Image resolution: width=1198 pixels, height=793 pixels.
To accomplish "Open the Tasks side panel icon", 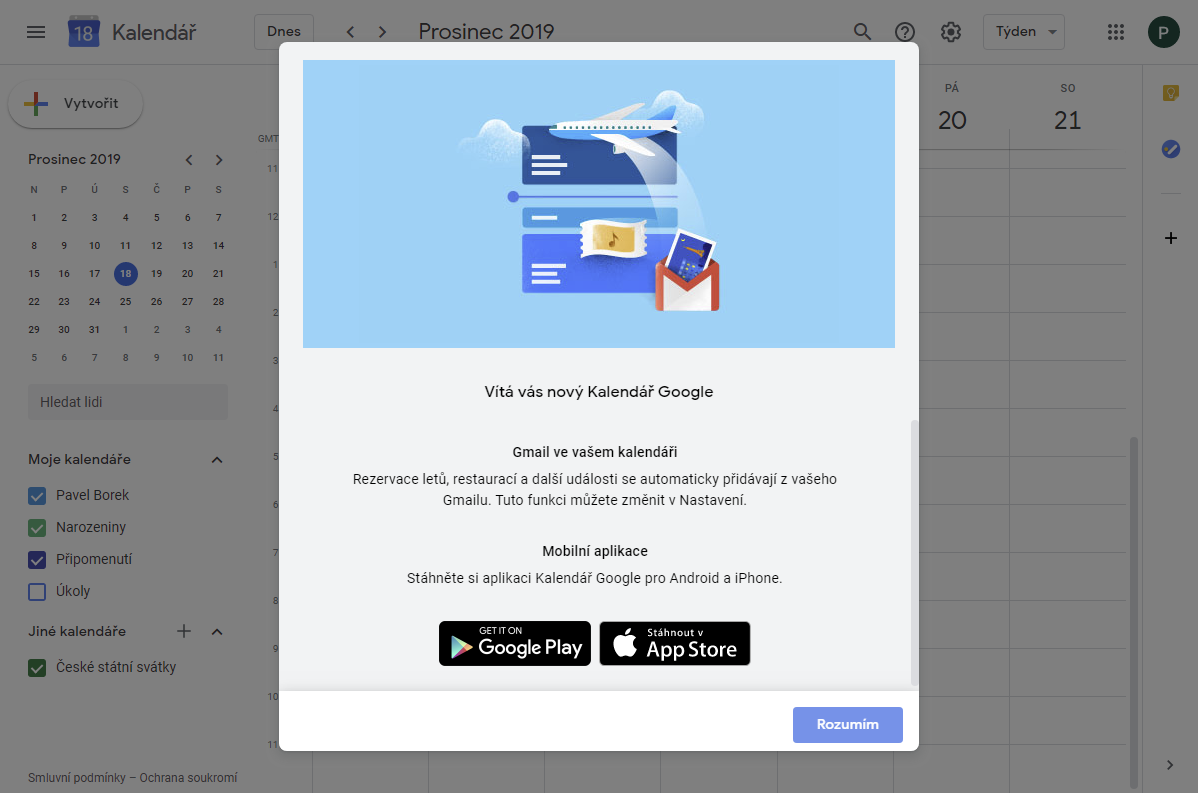I will coord(1170,149).
